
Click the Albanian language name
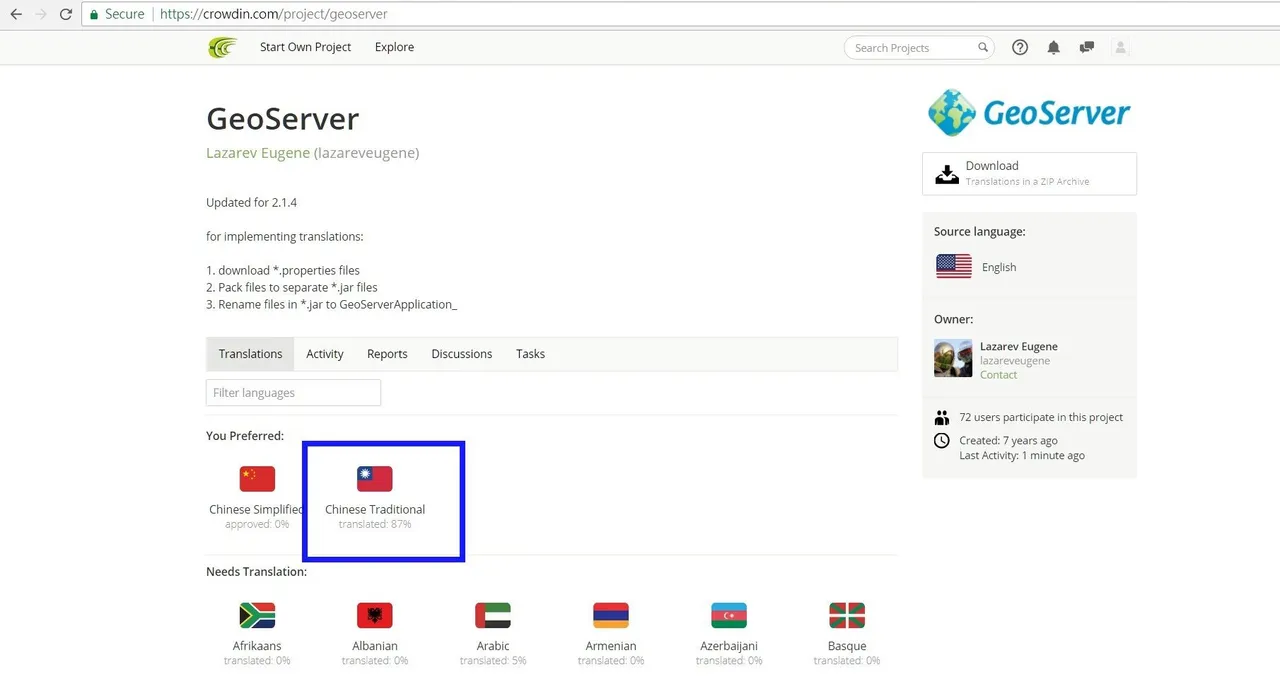pyautogui.click(x=375, y=646)
